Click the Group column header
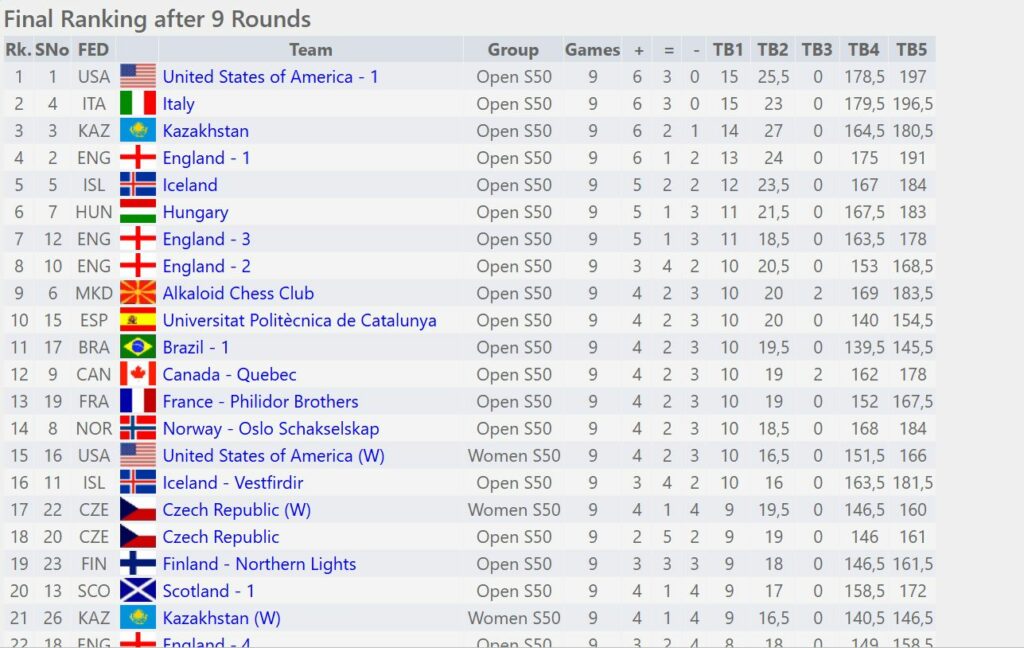The image size is (1024, 648). pyautogui.click(x=513, y=50)
